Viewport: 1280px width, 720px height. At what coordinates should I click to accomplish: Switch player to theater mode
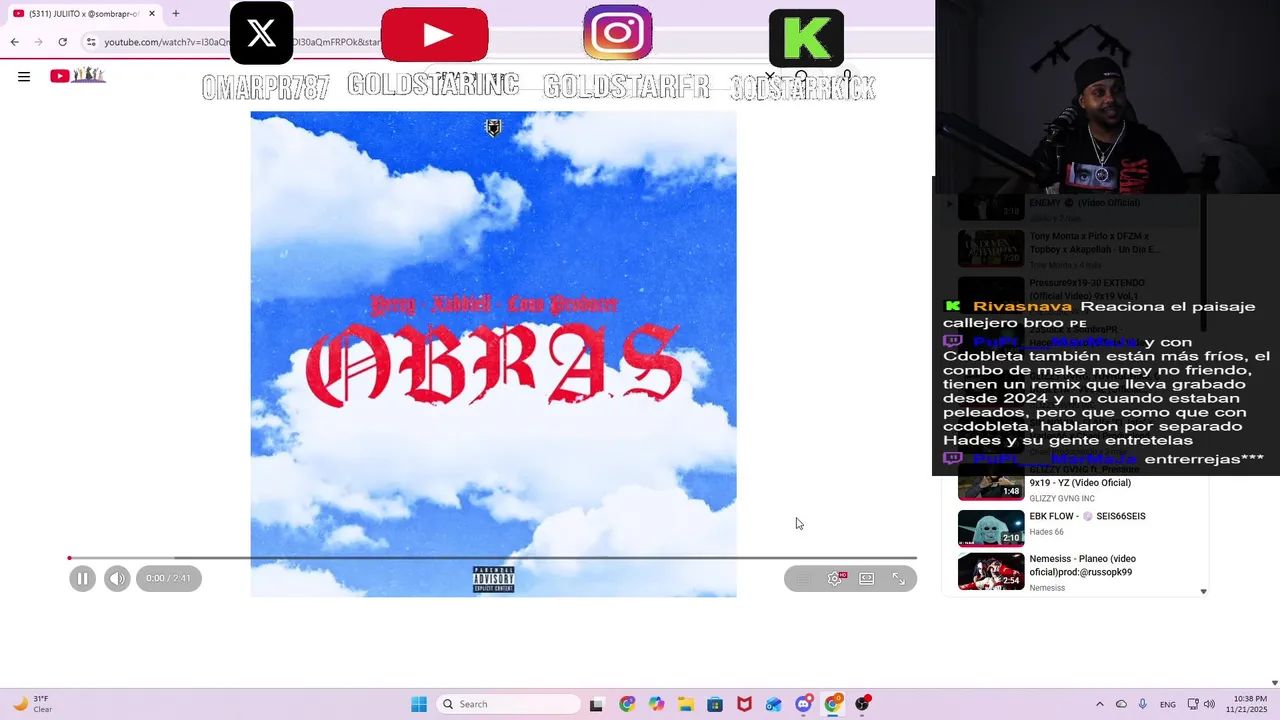click(x=867, y=578)
